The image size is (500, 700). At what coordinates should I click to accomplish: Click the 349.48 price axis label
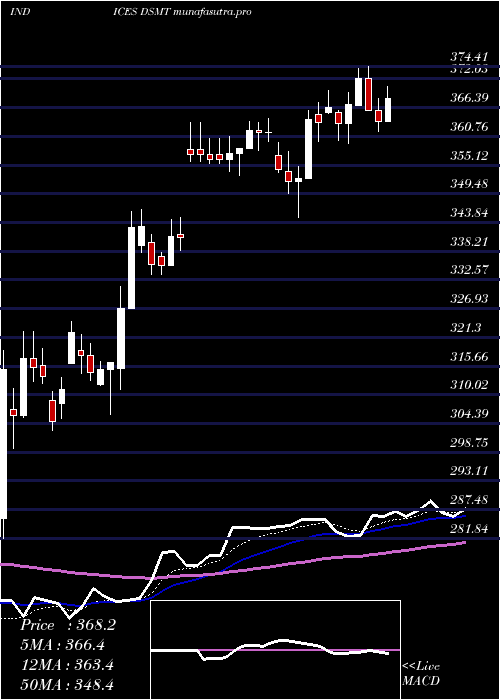click(468, 184)
